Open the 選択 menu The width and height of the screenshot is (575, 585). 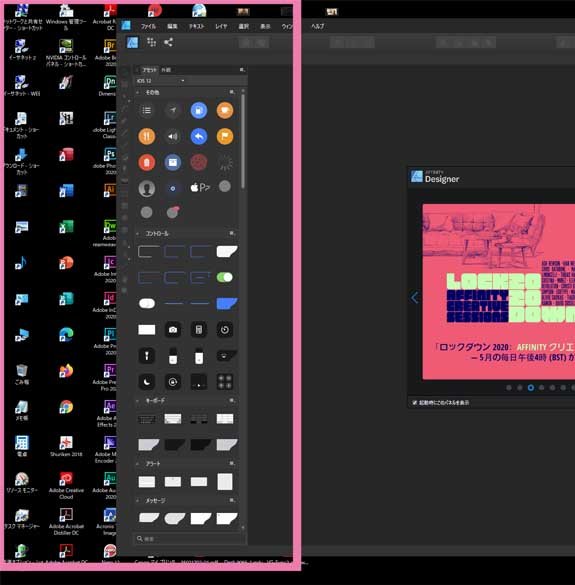click(244, 26)
